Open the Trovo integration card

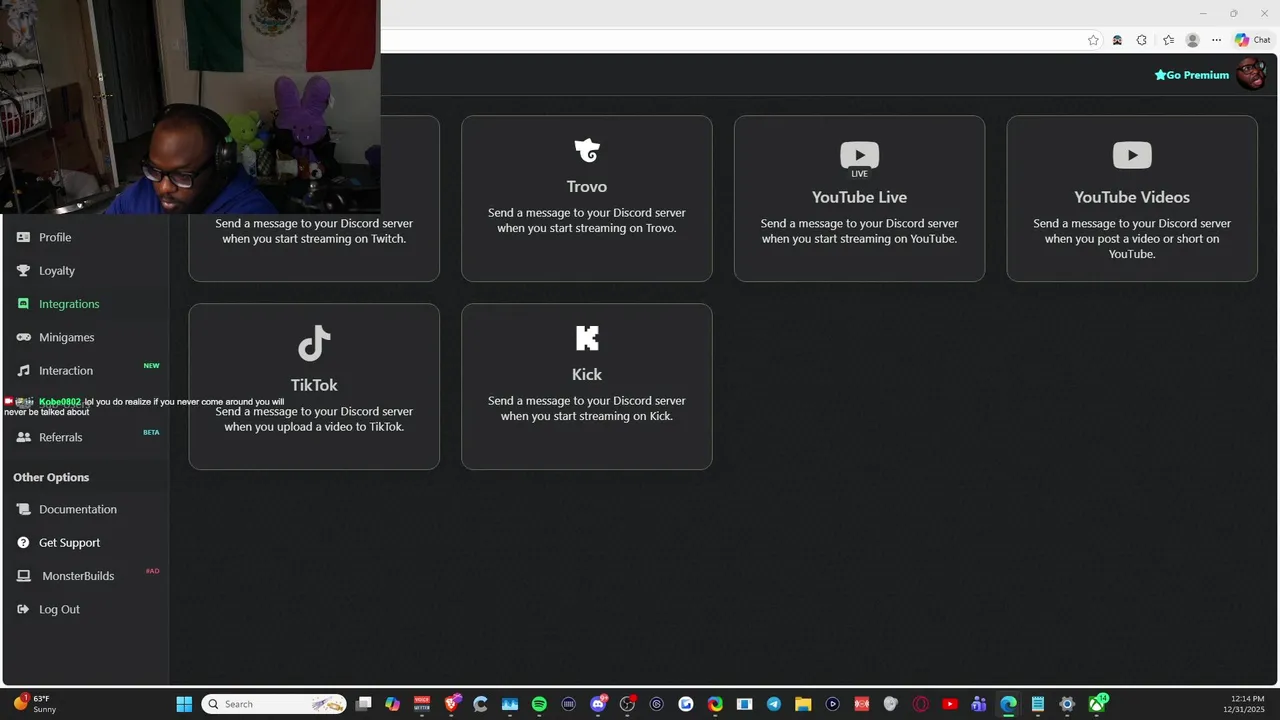tap(587, 198)
